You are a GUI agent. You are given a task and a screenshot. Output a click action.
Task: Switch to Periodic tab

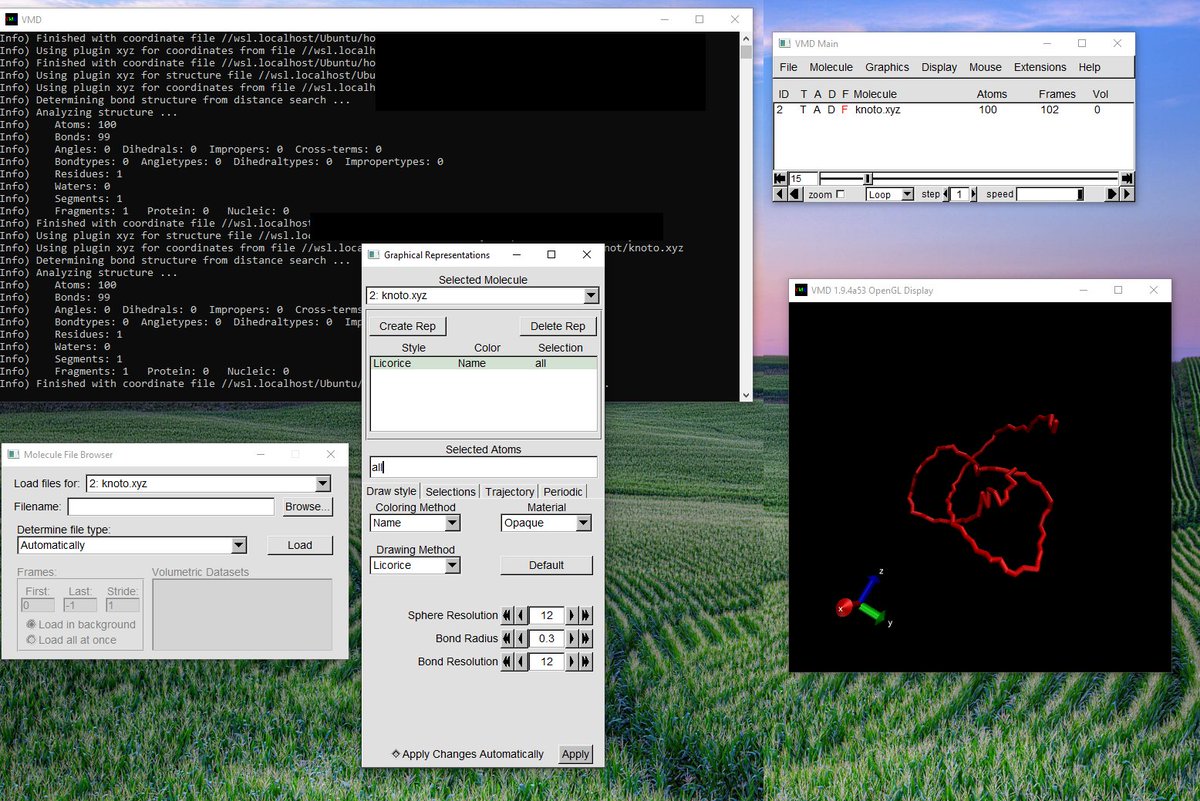pyautogui.click(x=563, y=491)
